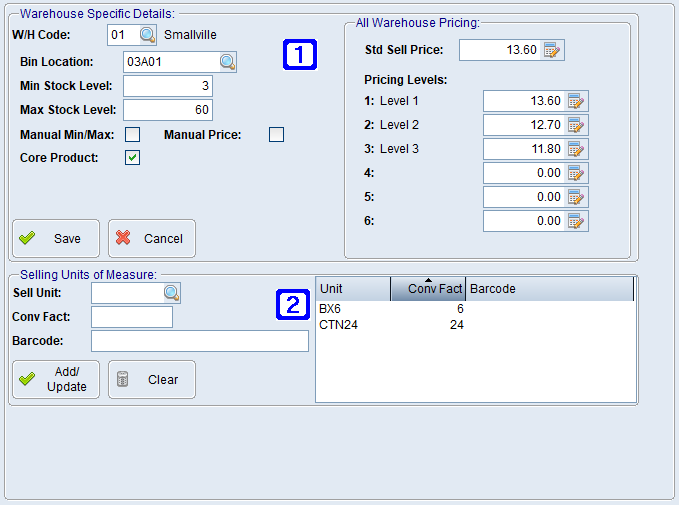Image resolution: width=679 pixels, height=505 pixels.
Task: Clear the selling unit fields
Action: pos(152,379)
